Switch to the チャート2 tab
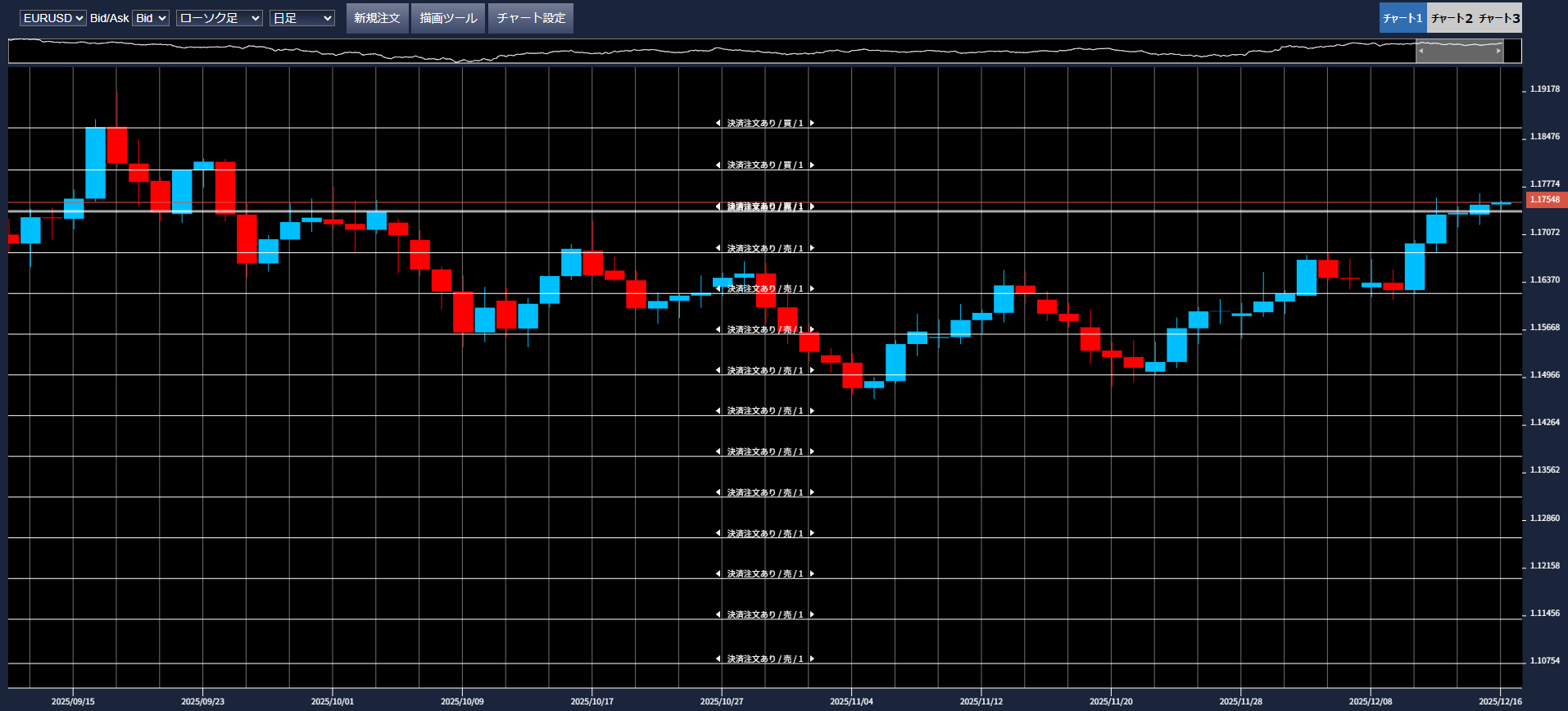 tap(1451, 18)
